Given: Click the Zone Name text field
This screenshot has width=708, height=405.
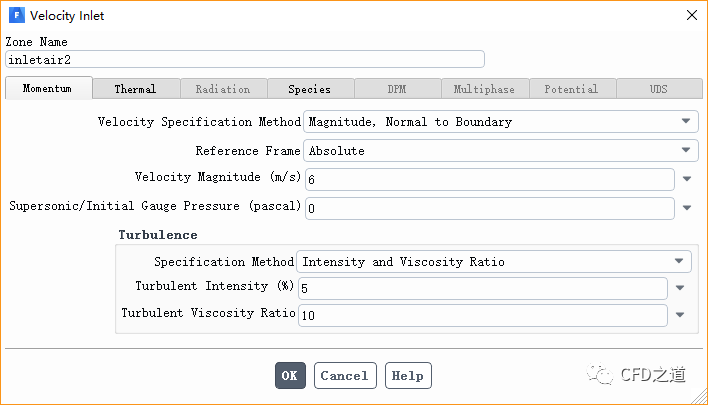Looking at the screenshot, I should coord(244,60).
